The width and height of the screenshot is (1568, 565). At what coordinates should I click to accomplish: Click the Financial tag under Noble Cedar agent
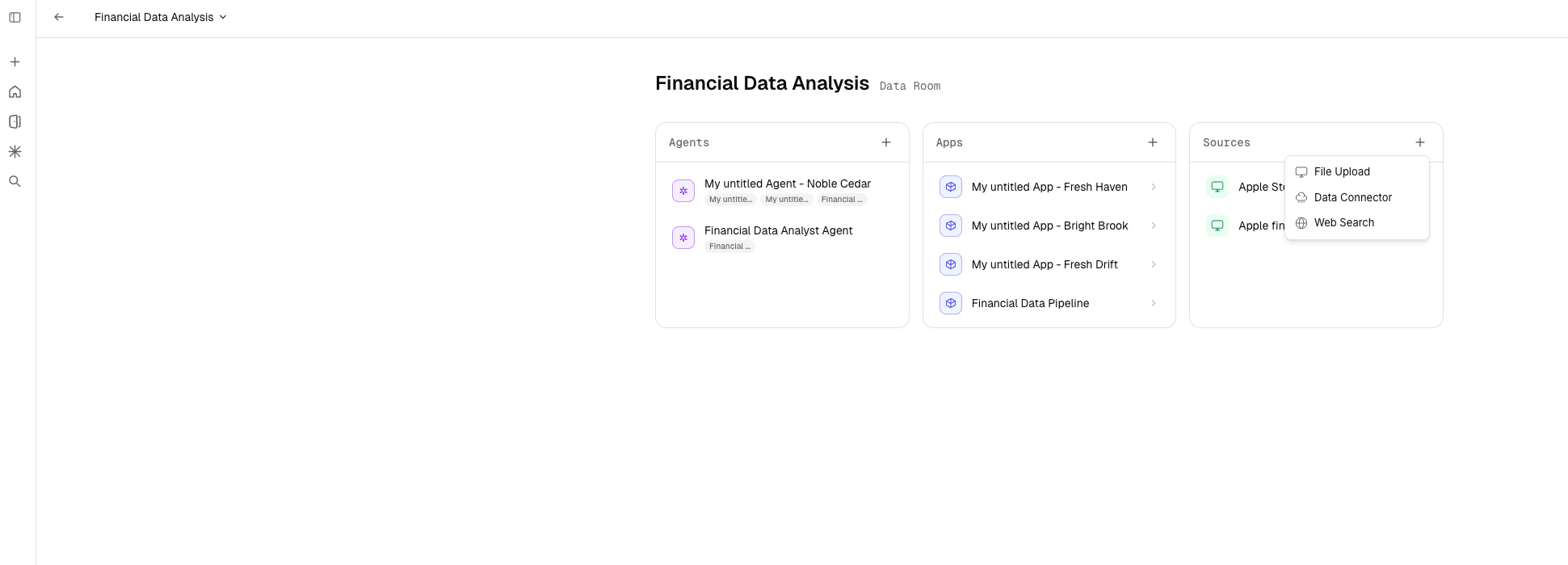842,199
